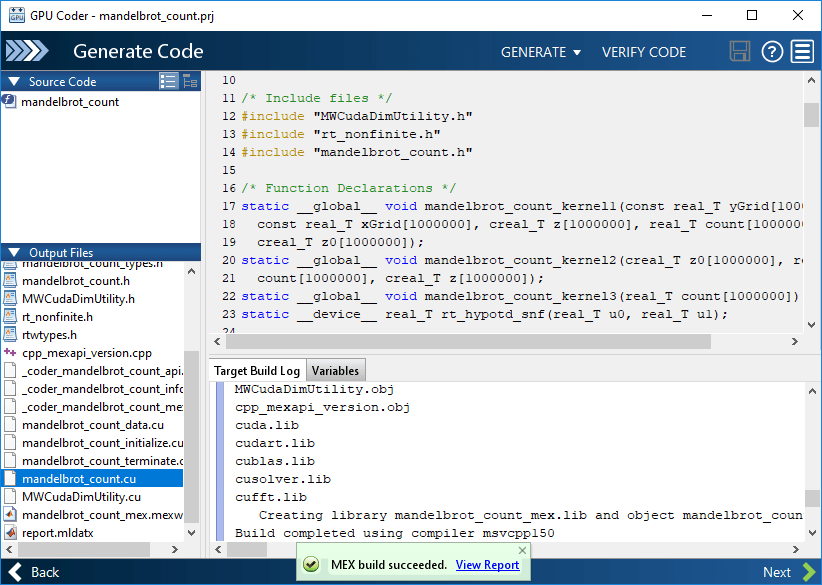Open the Help icon in the toolbar
The height and width of the screenshot is (585, 822).
771,51
